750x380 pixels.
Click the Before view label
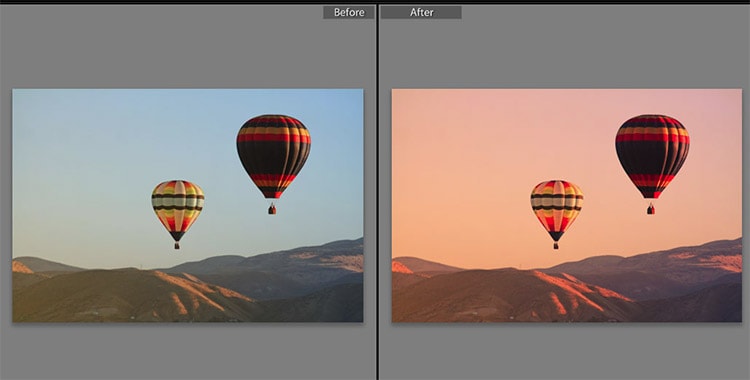349,12
